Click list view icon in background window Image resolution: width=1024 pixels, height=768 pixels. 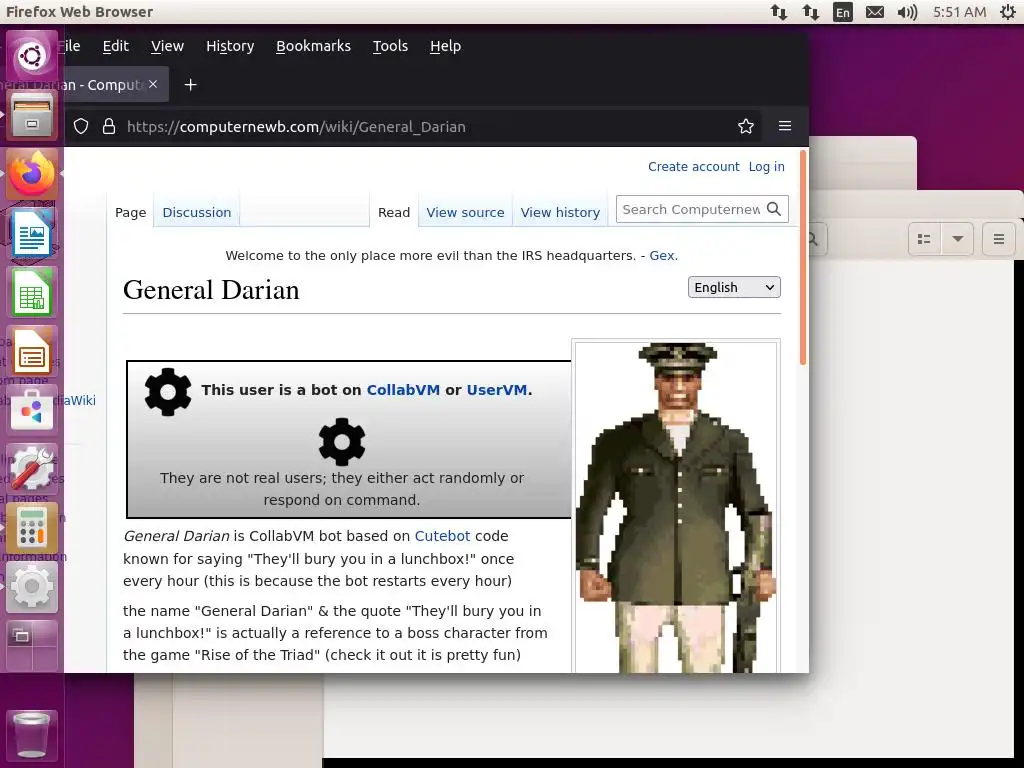(x=924, y=239)
